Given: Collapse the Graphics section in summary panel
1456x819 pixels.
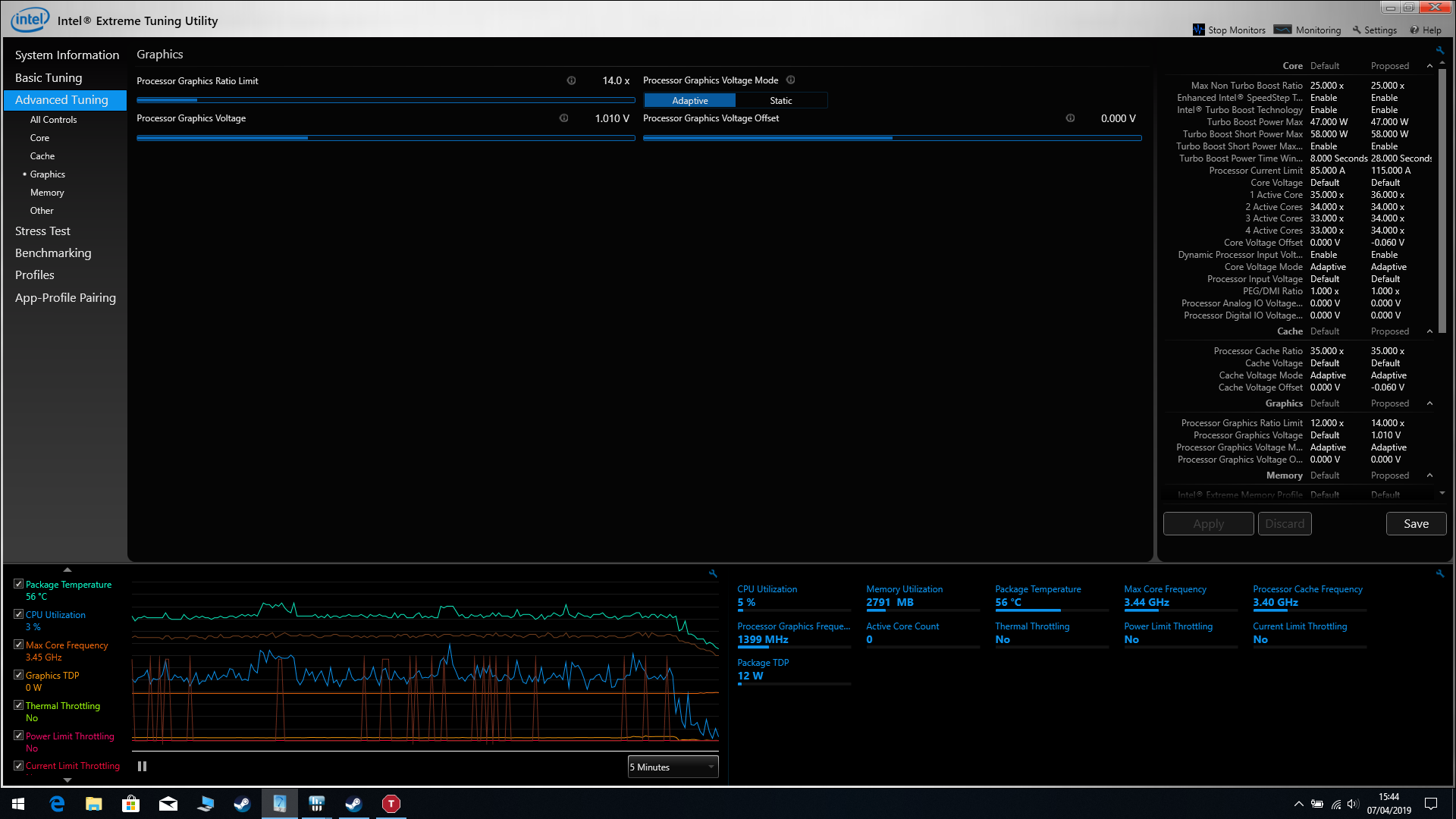Looking at the screenshot, I should click(x=1429, y=403).
